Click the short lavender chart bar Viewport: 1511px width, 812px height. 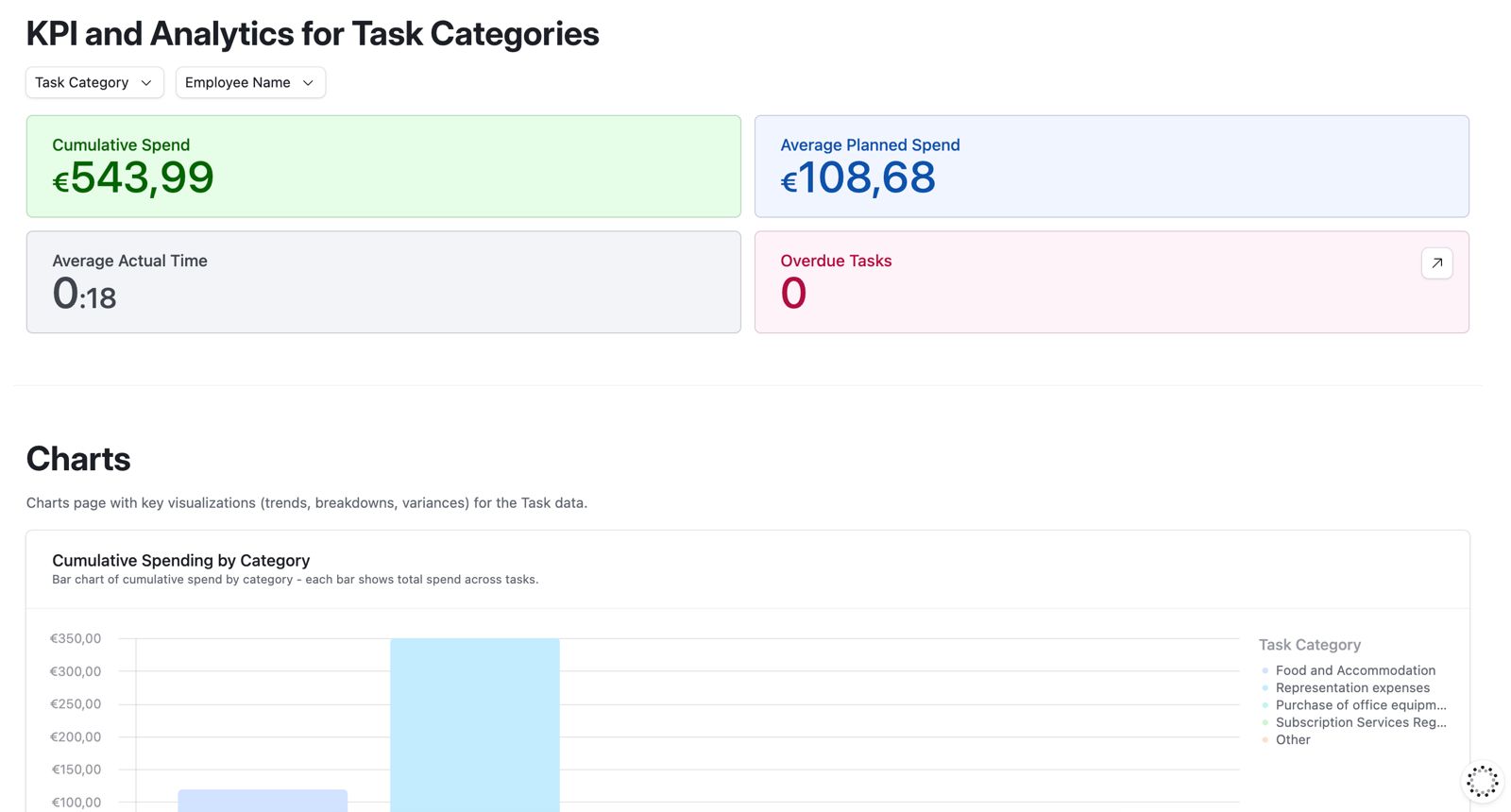[263, 801]
